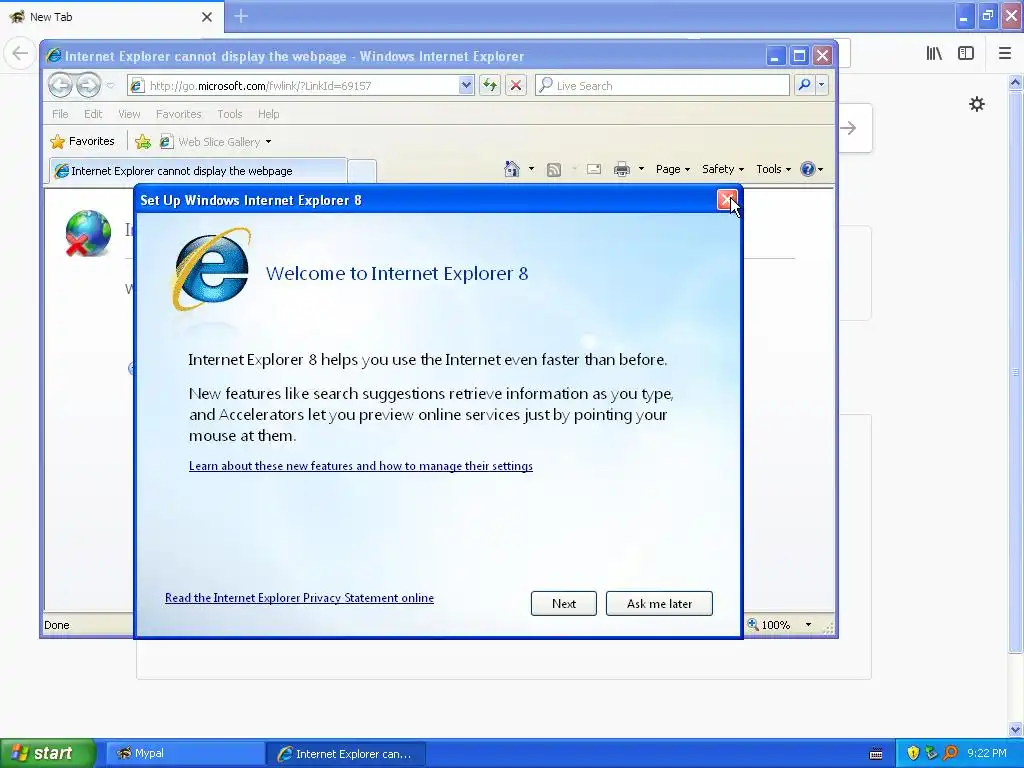Click IE Back navigation button
This screenshot has height=768, width=1024.
60,85
